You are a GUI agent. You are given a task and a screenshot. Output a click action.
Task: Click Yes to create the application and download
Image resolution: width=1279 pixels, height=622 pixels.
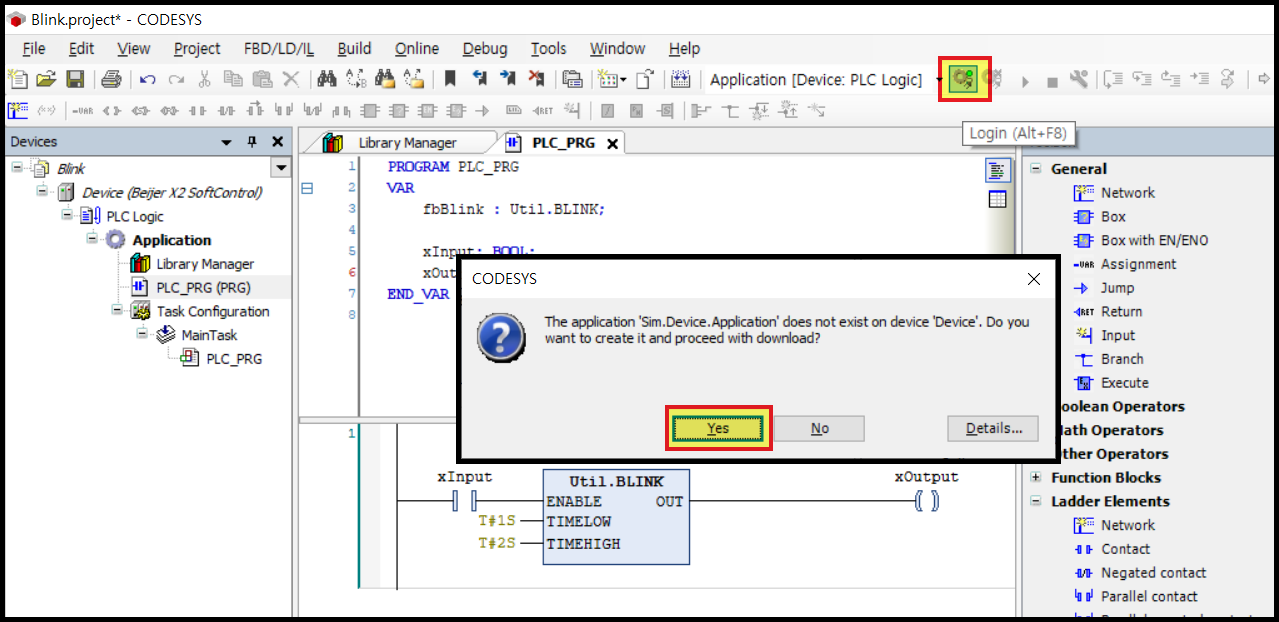(718, 428)
